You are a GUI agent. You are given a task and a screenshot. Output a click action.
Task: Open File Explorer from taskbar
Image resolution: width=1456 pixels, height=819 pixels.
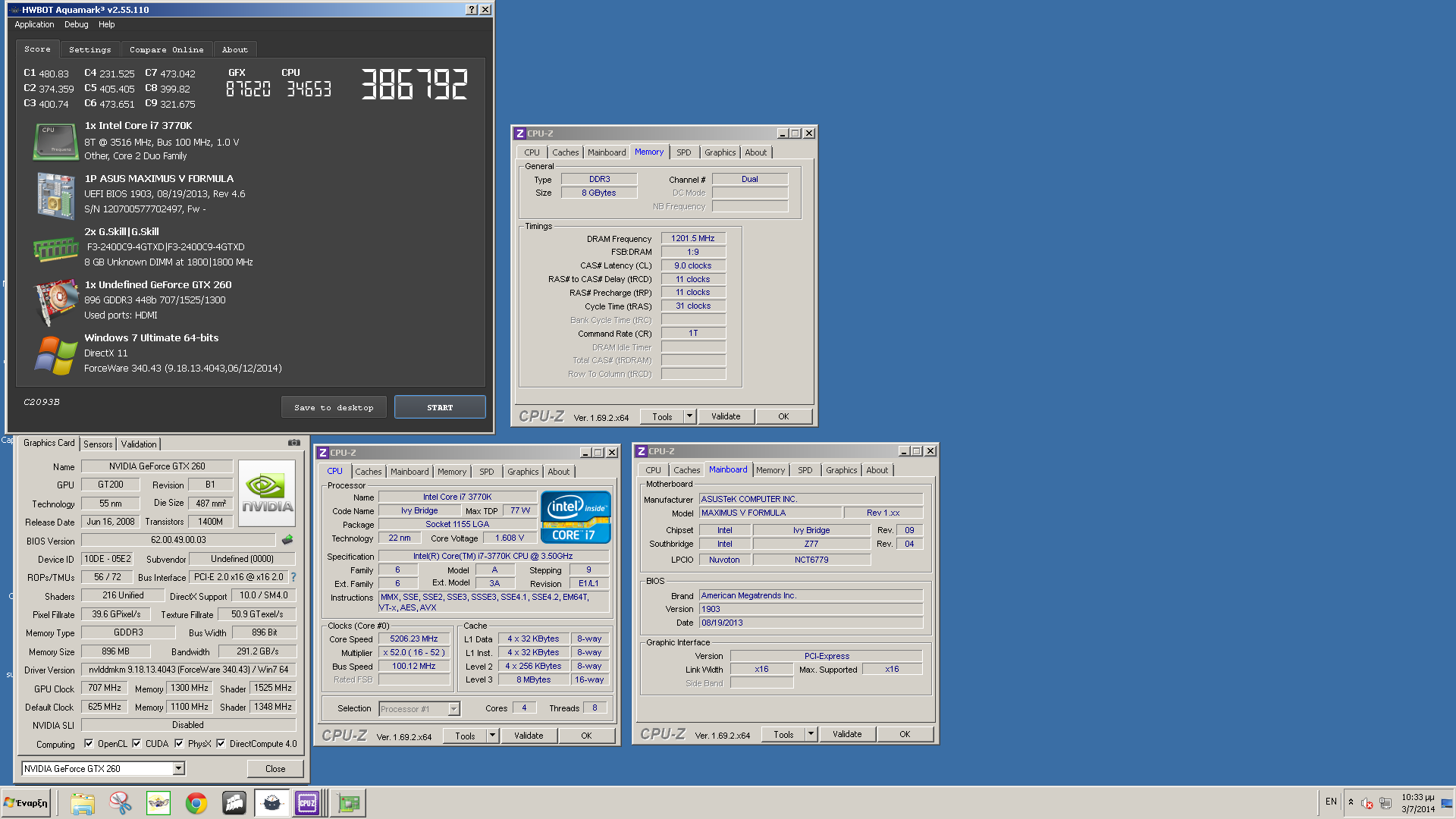point(83,803)
